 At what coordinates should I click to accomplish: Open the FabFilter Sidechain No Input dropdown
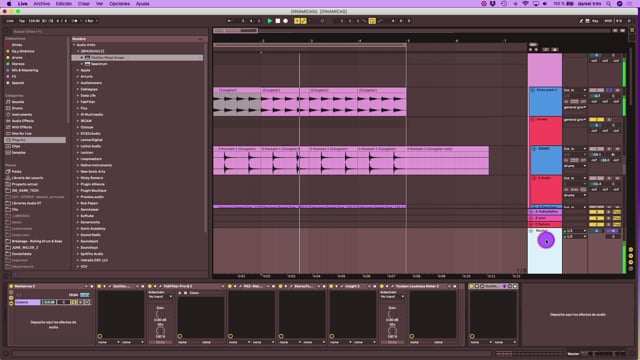click(160, 297)
